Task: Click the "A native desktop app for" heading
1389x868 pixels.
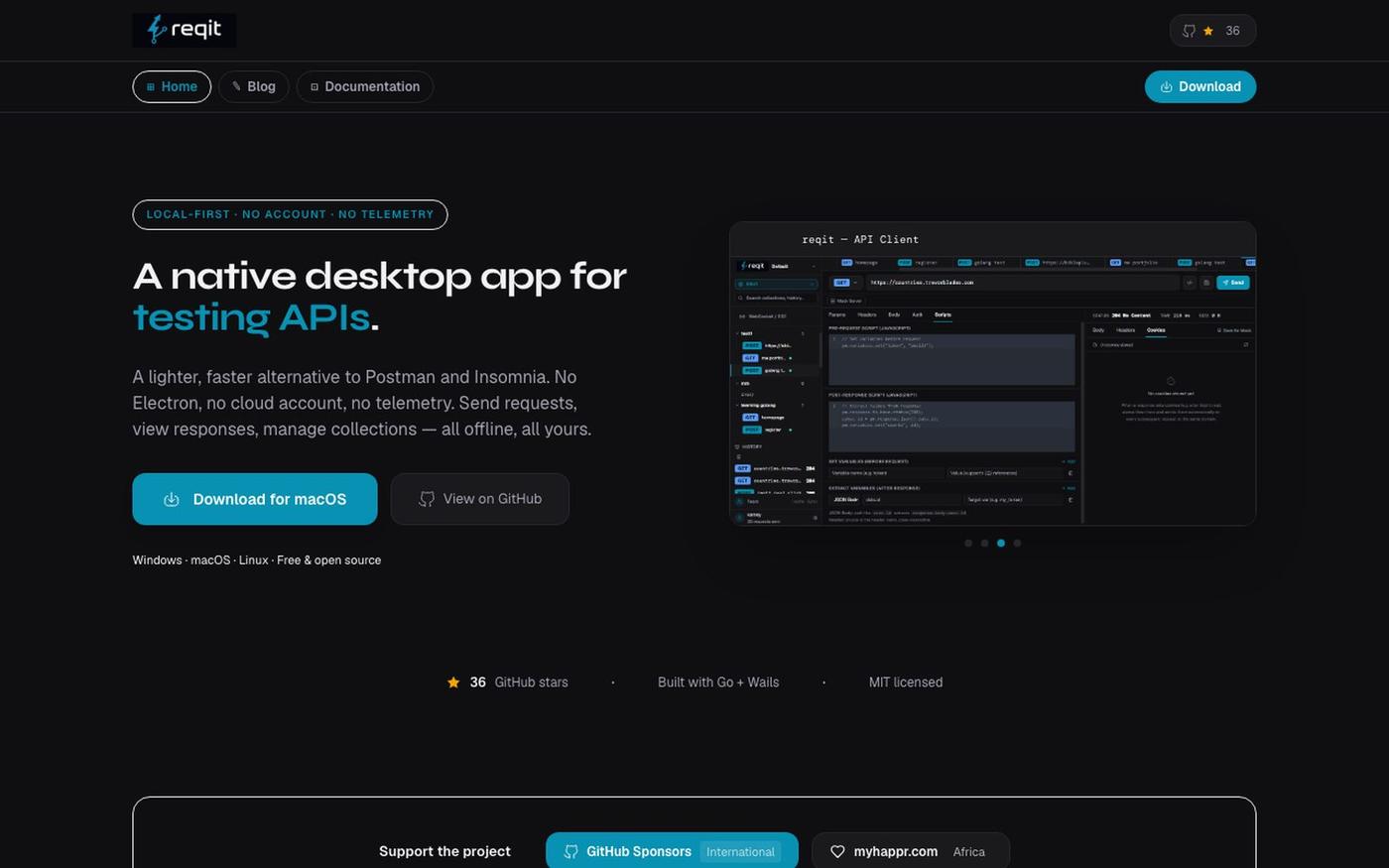Action: (380, 276)
